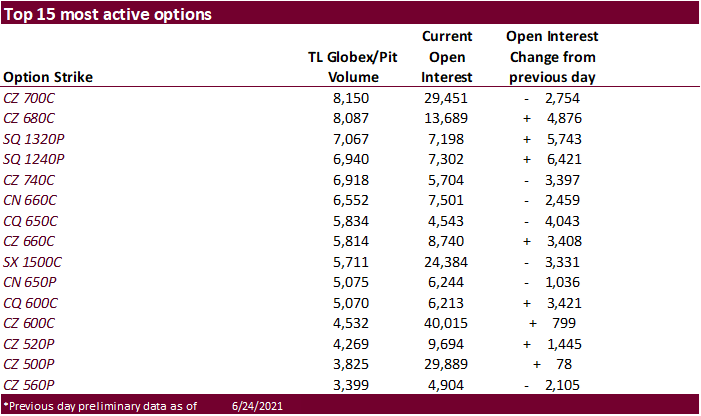Click open interest value 24,384
Screen dimensions: 701x416
click(x=447, y=261)
